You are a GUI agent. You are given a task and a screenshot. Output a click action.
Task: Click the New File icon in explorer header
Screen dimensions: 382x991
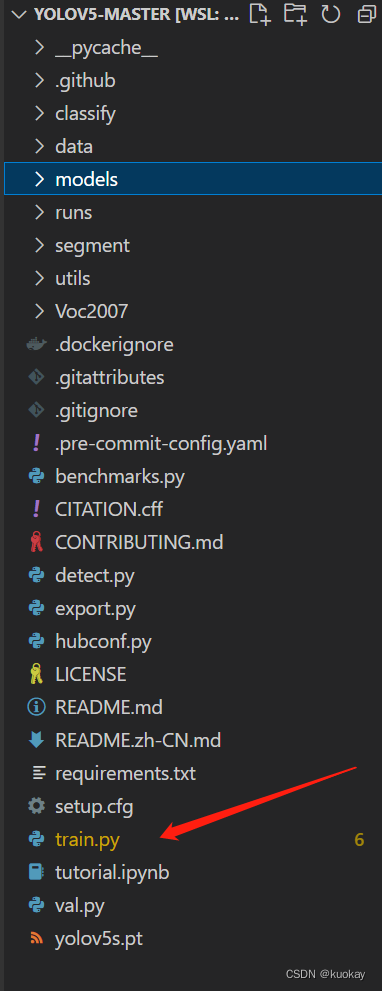(260, 14)
